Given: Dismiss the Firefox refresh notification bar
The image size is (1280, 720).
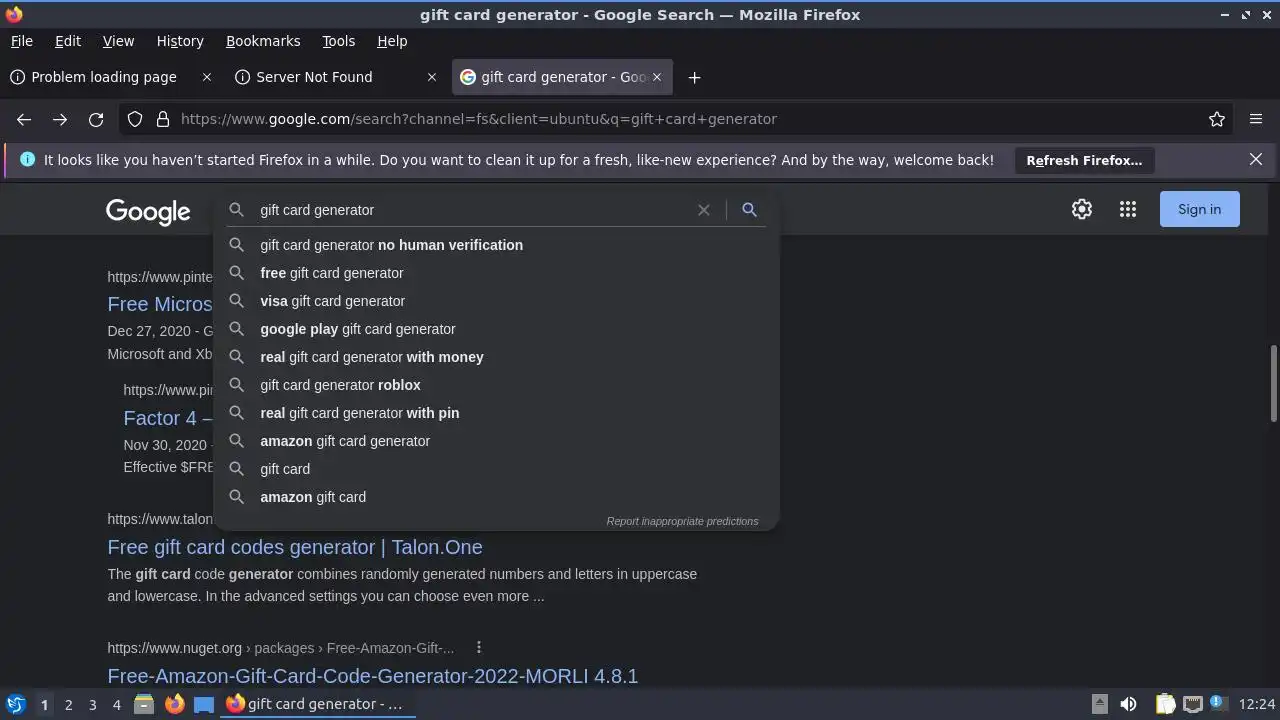Looking at the screenshot, I should 1256,159.
